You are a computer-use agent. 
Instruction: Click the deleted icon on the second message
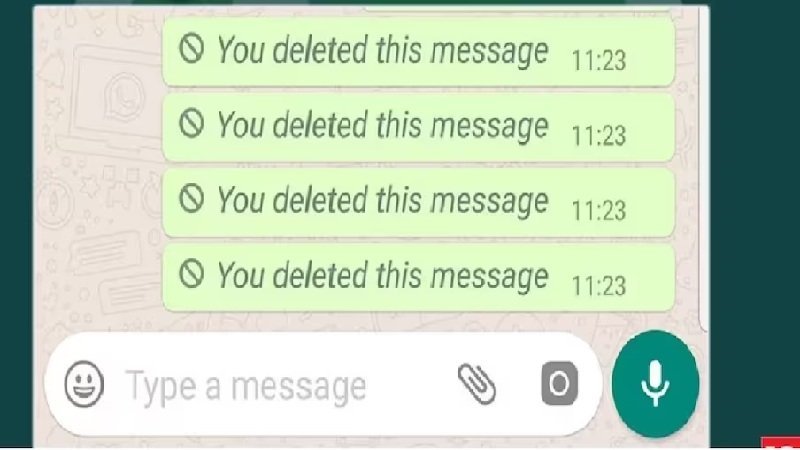pos(191,123)
